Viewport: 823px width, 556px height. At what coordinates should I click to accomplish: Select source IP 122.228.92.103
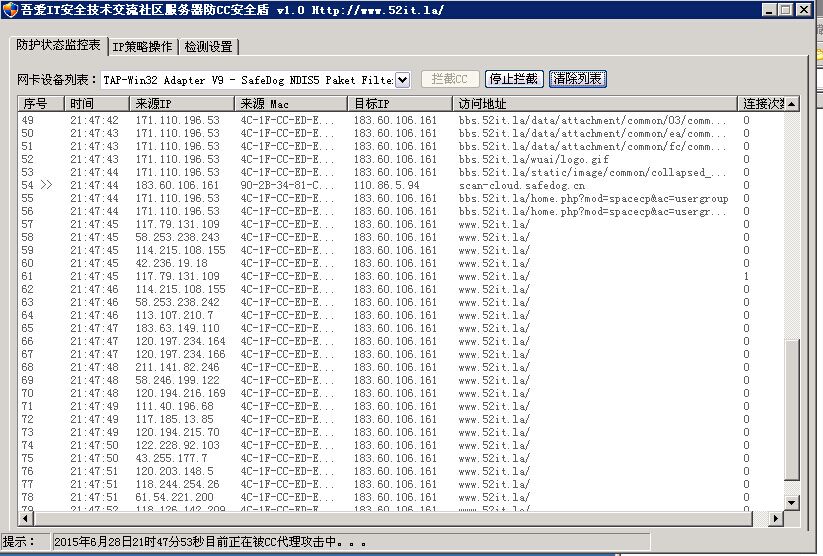(x=177, y=445)
